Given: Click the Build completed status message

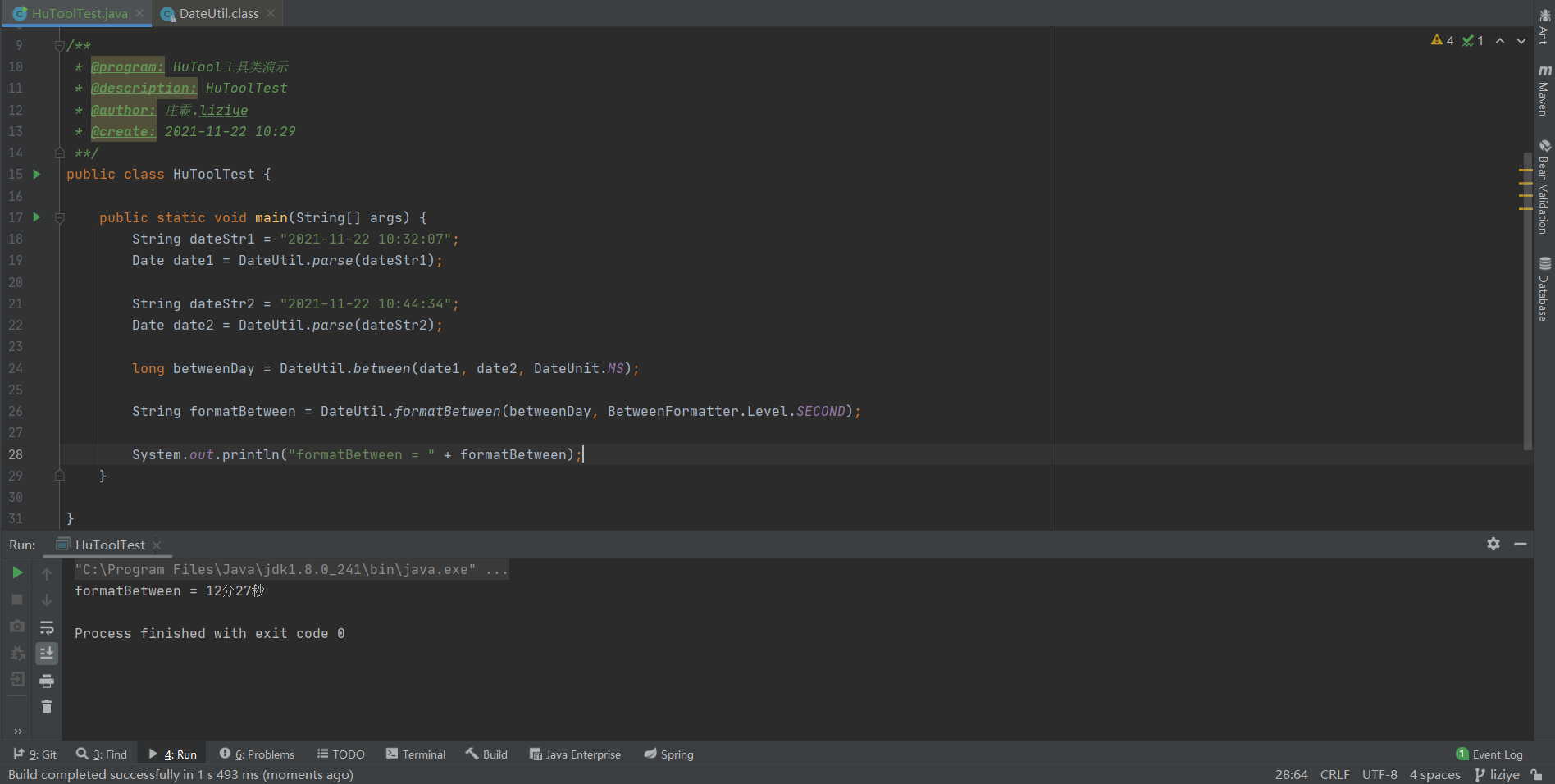Looking at the screenshot, I should click(x=180, y=774).
